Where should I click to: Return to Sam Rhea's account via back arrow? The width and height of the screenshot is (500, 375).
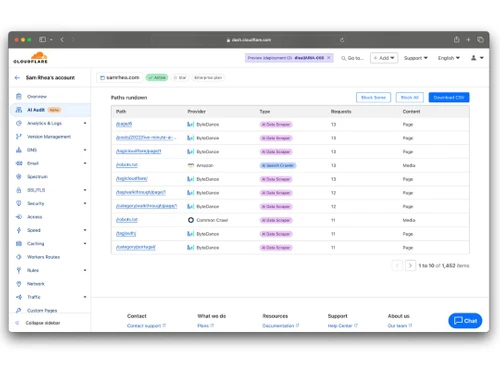tap(17, 78)
